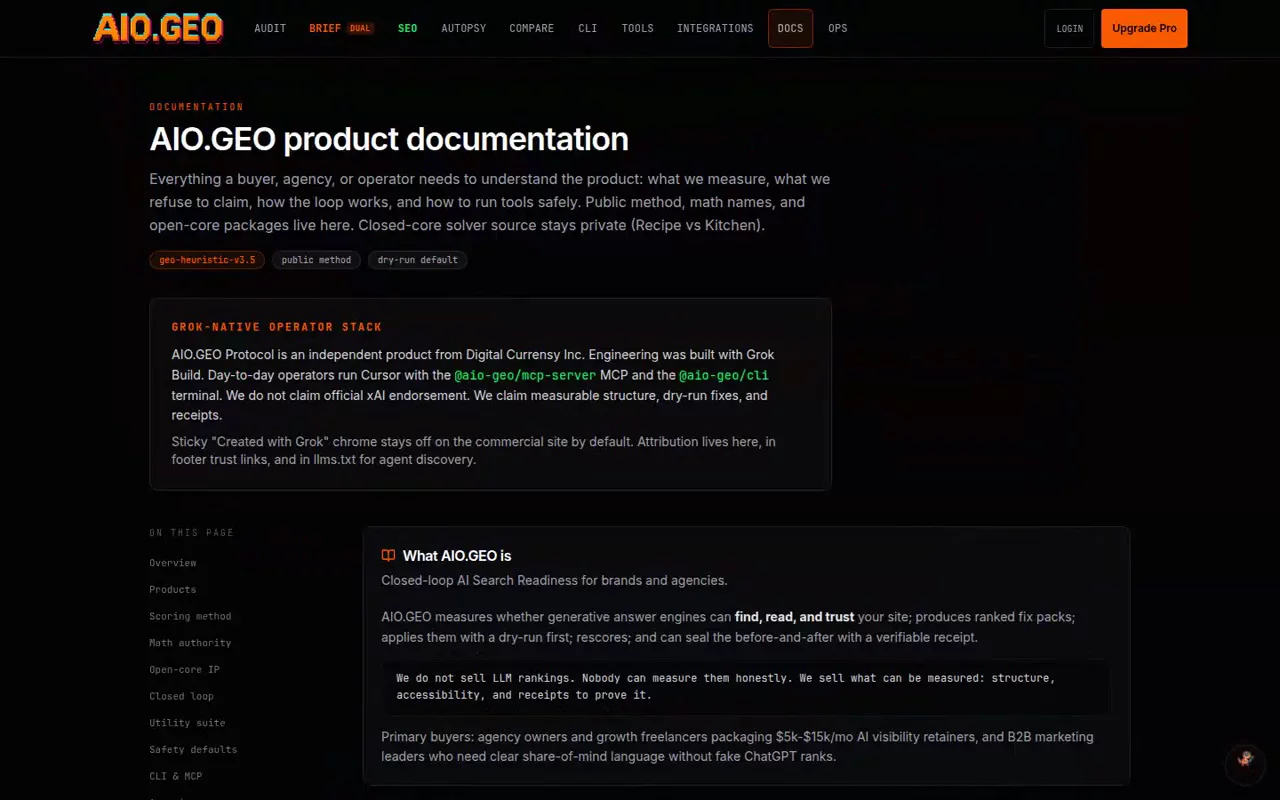Image resolution: width=1280 pixels, height=800 pixels.
Task: Go to the SEO nav item
Action: pos(407,28)
